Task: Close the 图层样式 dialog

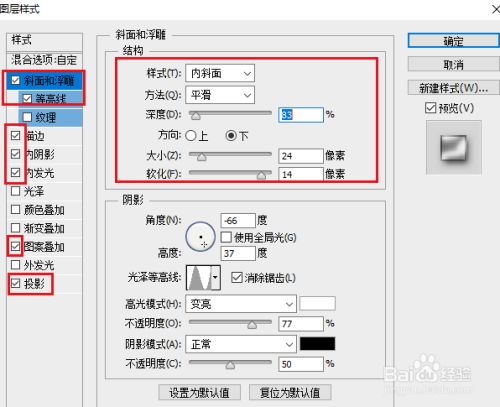Action: tap(496, 9)
